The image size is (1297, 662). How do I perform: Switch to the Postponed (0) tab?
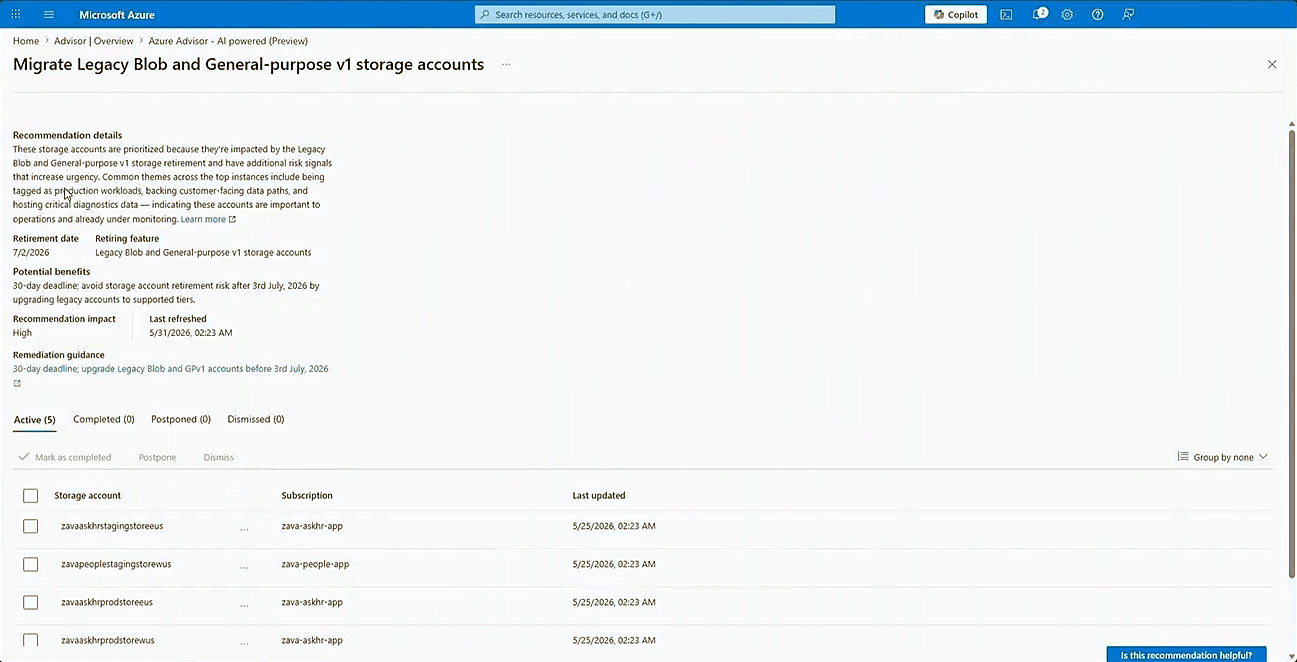point(181,419)
